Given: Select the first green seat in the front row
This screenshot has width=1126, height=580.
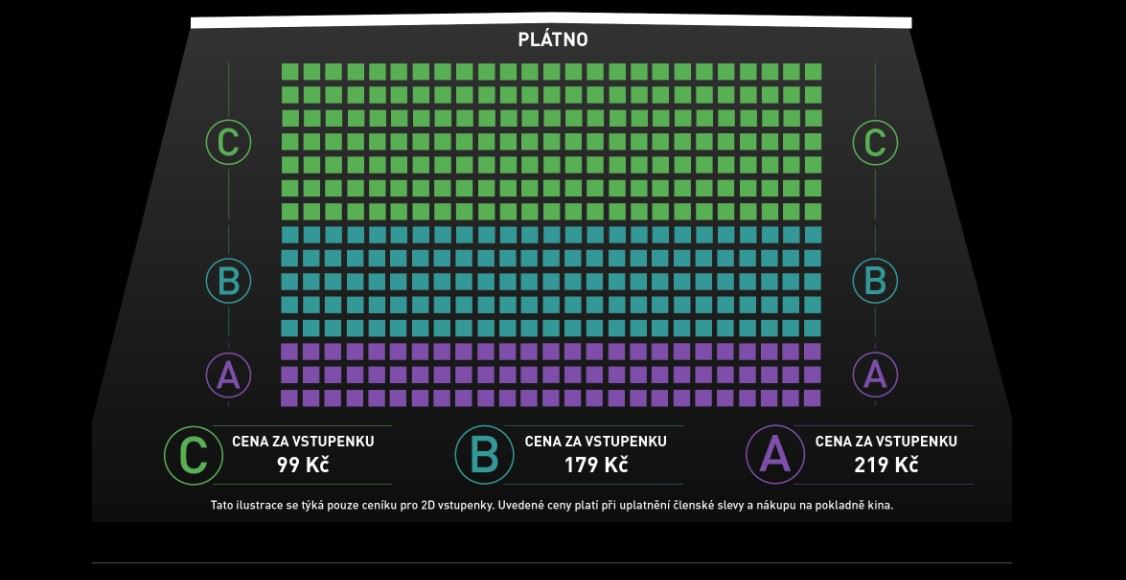Looking at the screenshot, I should [x=290, y=72].
